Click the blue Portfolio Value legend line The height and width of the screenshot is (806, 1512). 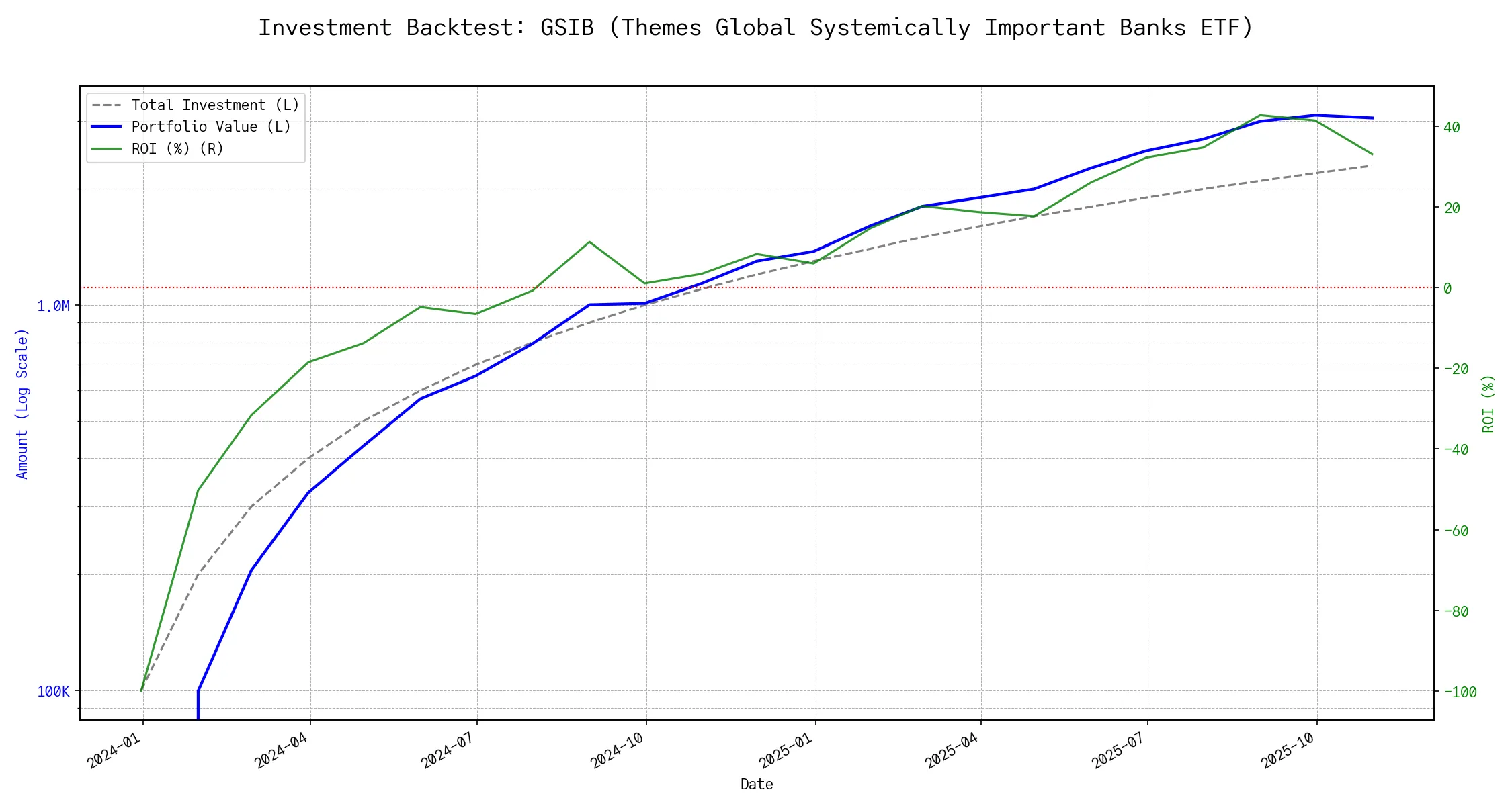(107, 127)
